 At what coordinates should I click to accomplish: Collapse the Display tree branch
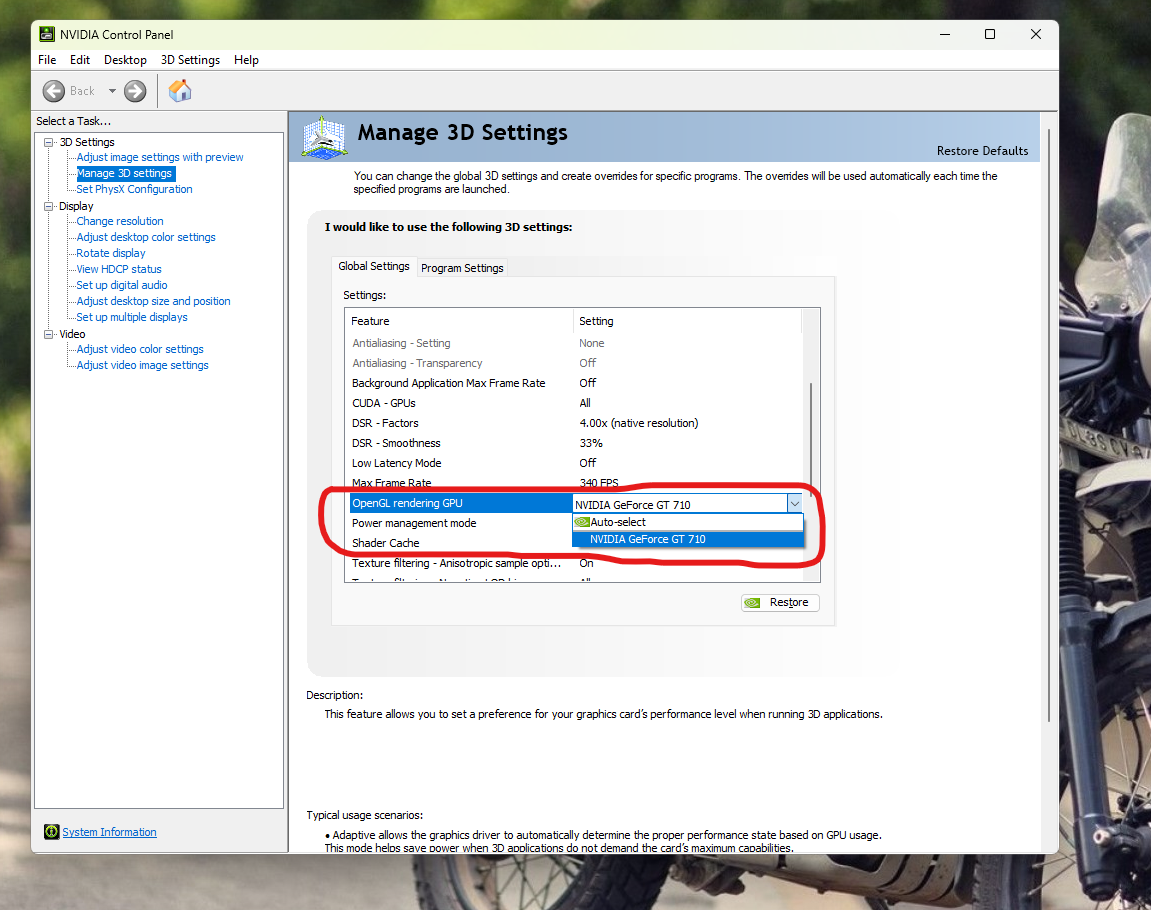48,205
